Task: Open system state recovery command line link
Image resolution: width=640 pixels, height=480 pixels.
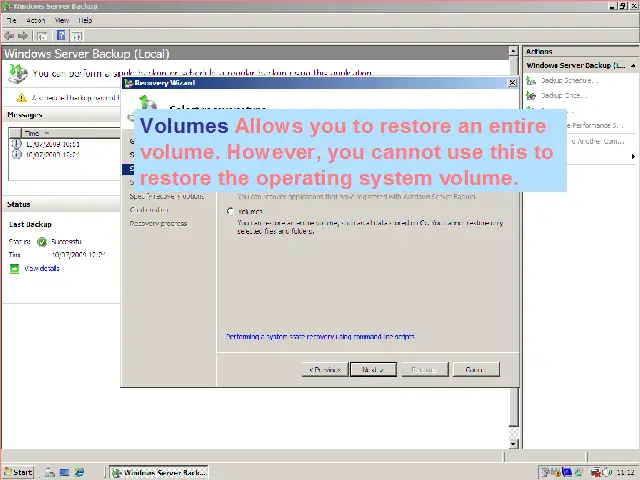Action: [x=320, y=337]
